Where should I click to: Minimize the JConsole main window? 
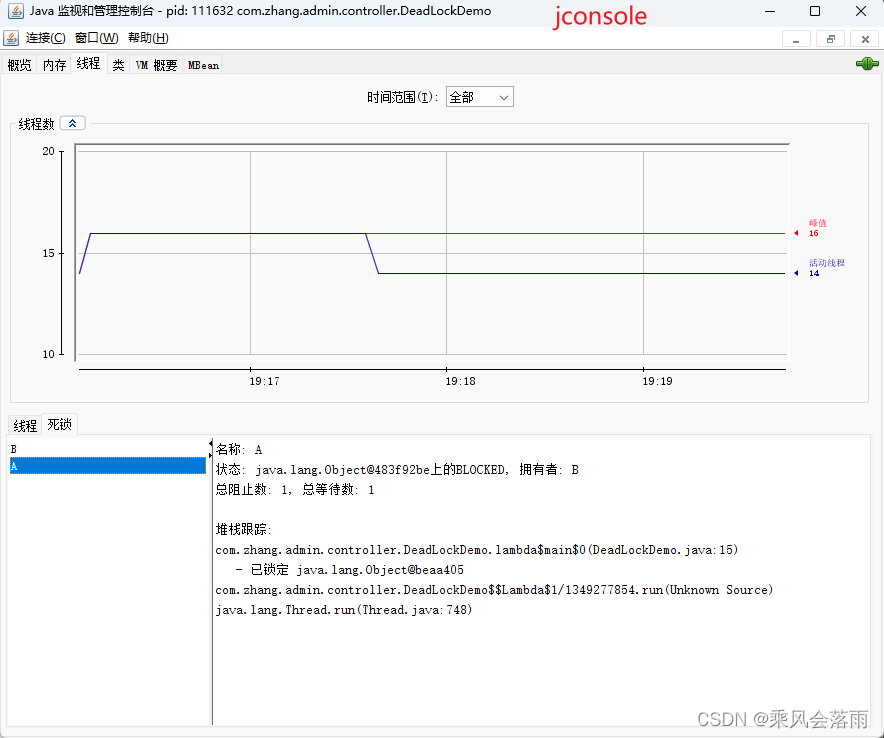[x=770, y=11]
